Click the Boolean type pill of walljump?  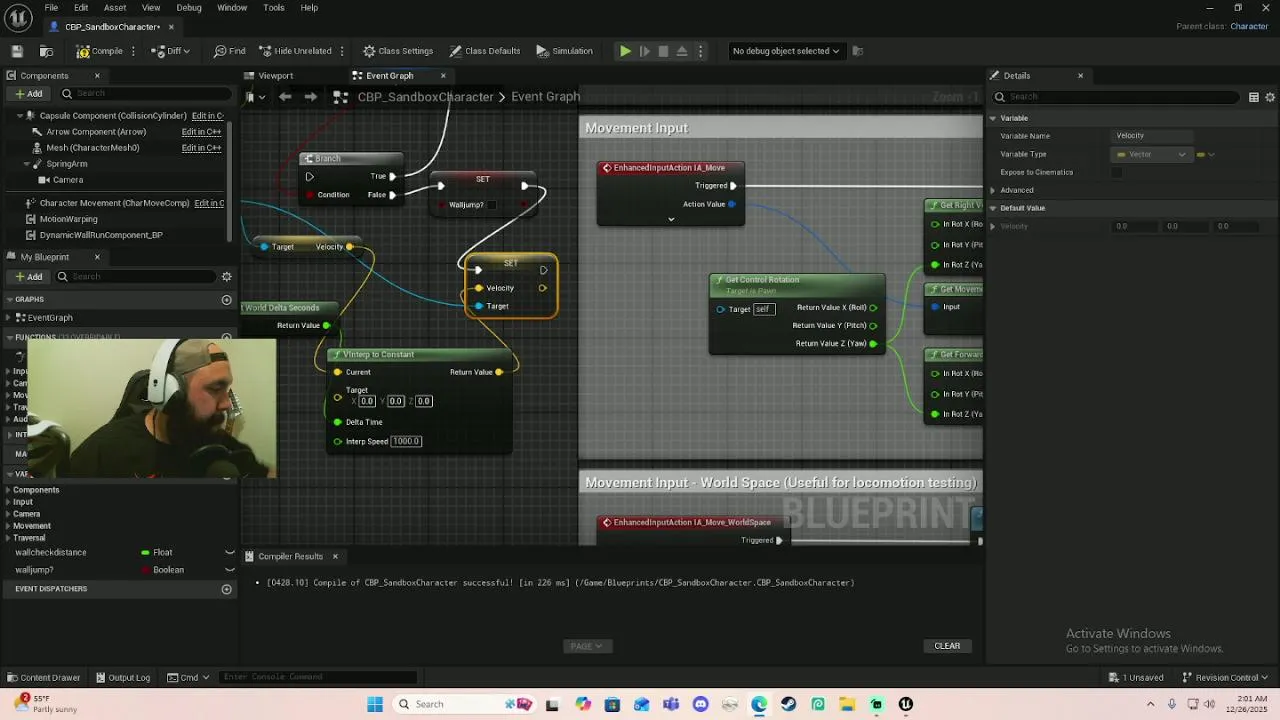coord(163,570)
